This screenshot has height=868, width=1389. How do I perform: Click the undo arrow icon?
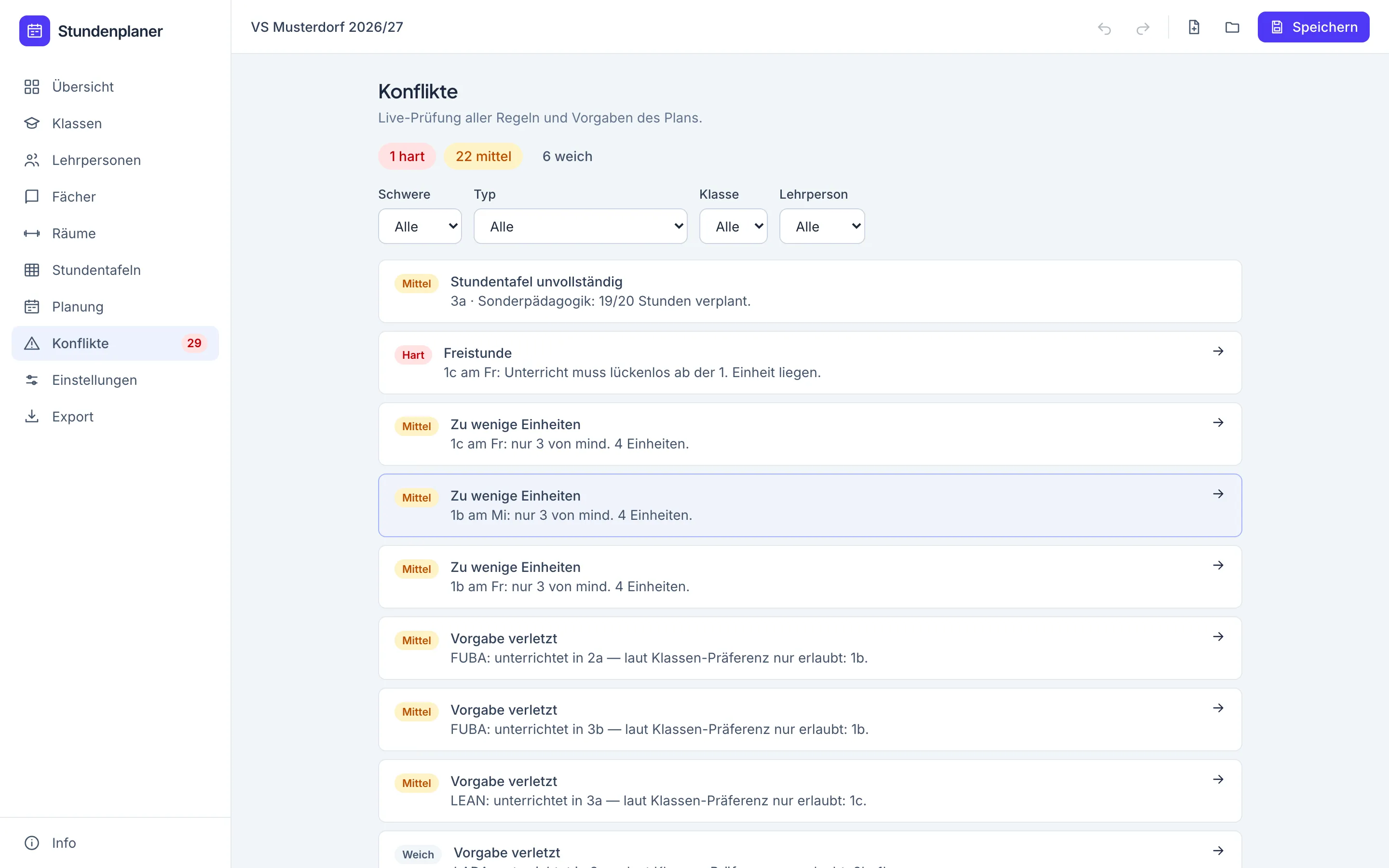point(1104,27)
